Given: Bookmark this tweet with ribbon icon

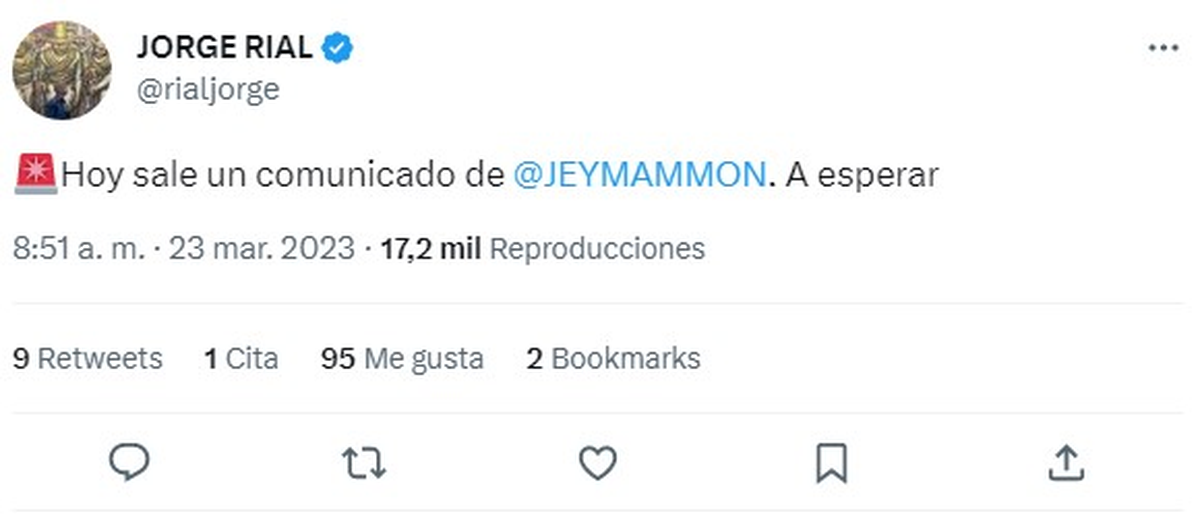Looking at the screenshot, I should (832, 462).
